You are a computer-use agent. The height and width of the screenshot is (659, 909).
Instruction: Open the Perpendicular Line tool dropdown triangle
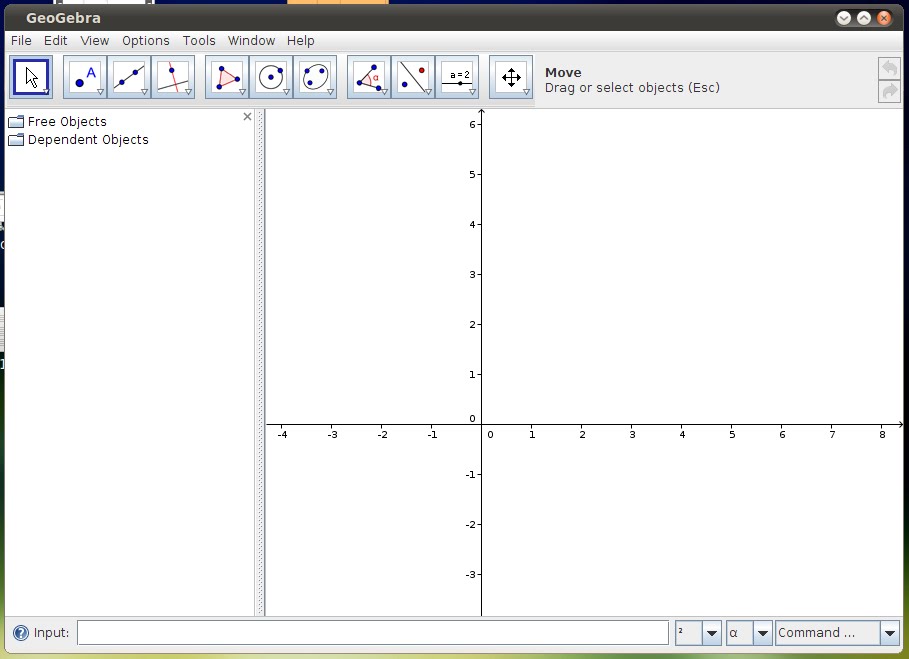(188, 92)
